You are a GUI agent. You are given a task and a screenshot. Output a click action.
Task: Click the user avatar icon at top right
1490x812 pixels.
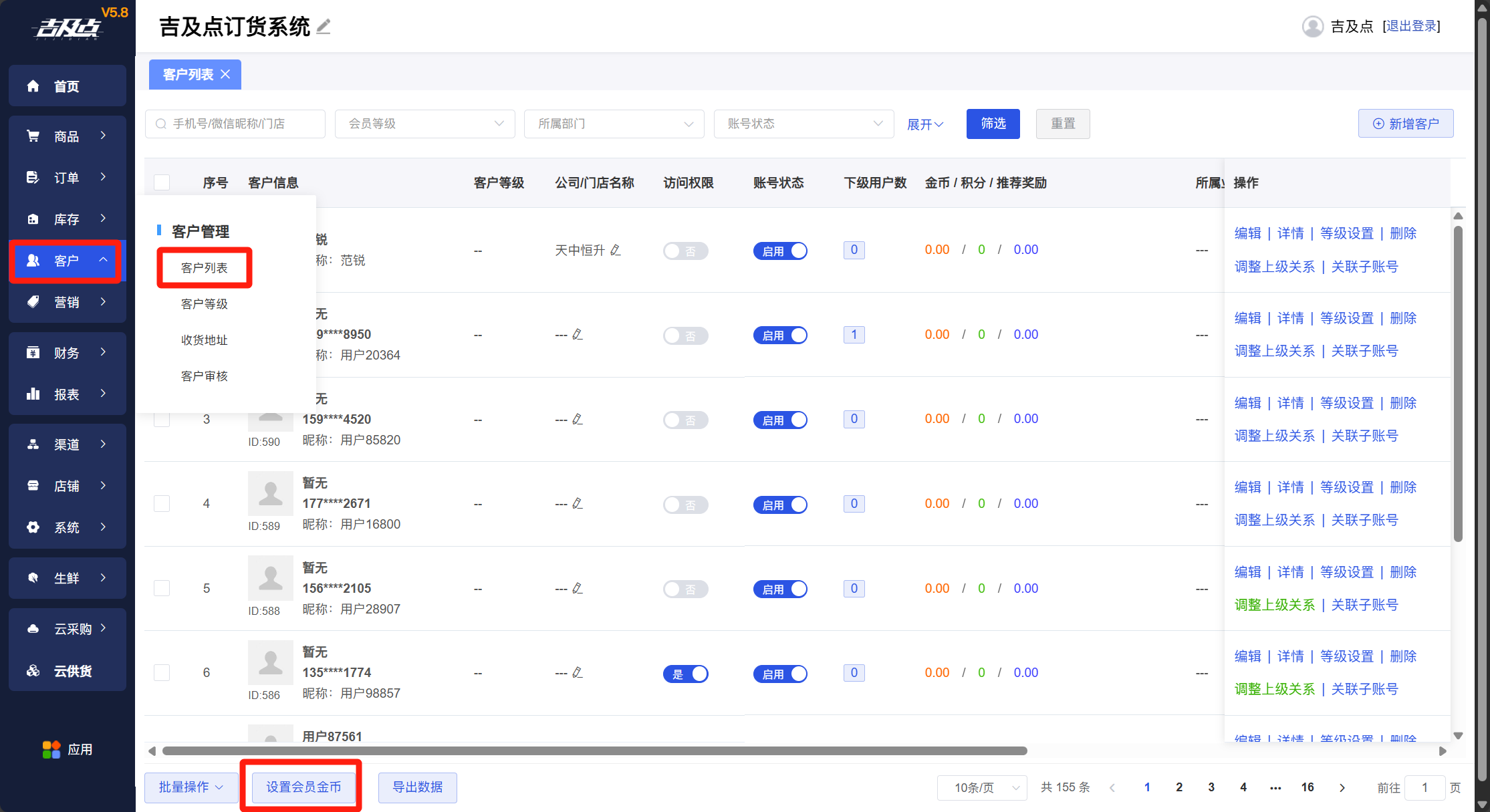[x=1312, y=27]
